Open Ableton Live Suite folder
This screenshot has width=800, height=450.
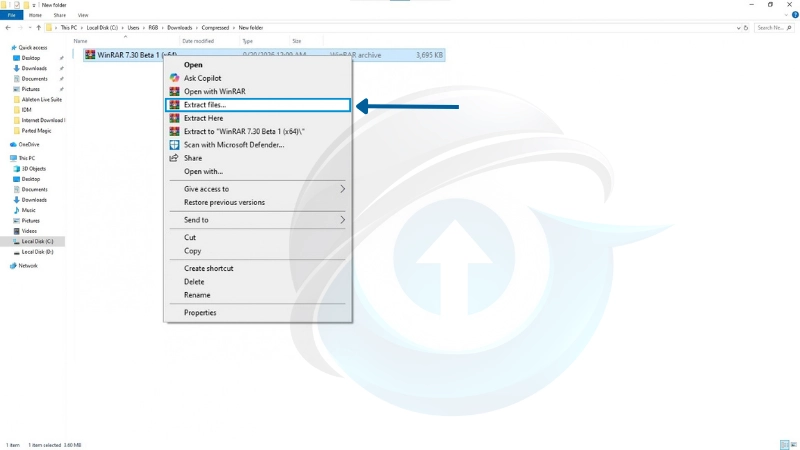pos(41,99)
